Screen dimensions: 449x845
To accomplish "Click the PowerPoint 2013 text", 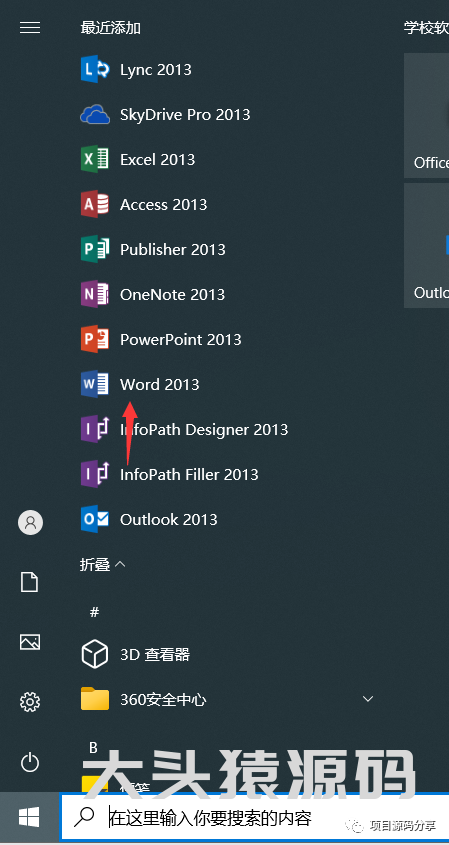I will click(x=181, y=340).
